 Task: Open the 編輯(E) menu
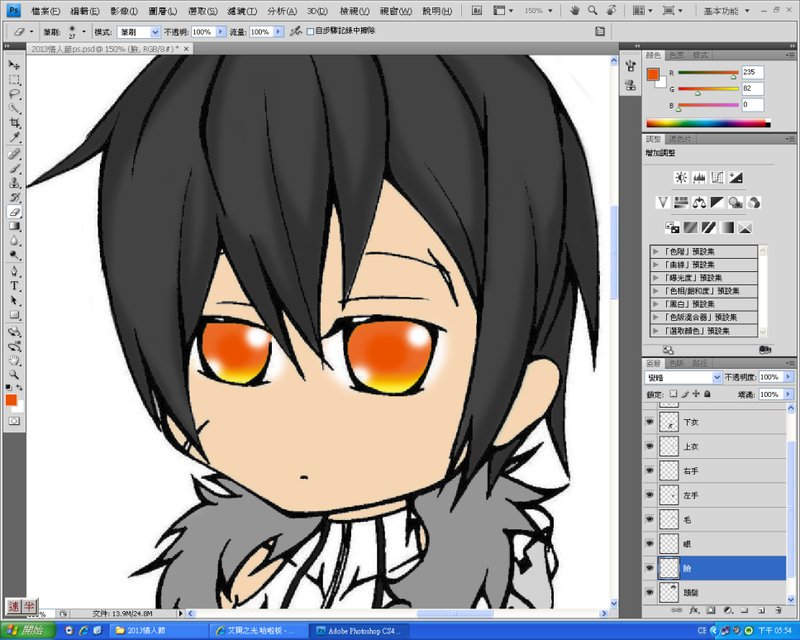tap(84, 11)
